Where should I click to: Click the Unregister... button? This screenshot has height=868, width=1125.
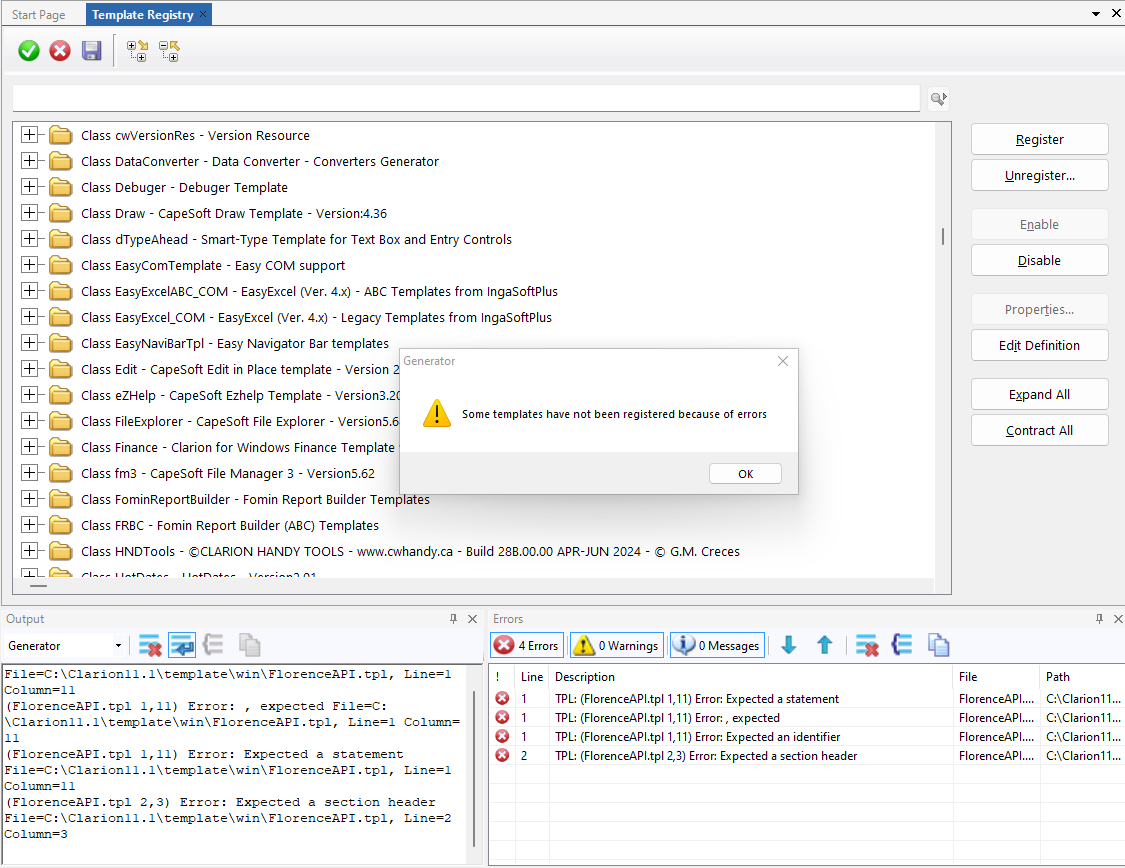click(1039, 175)
